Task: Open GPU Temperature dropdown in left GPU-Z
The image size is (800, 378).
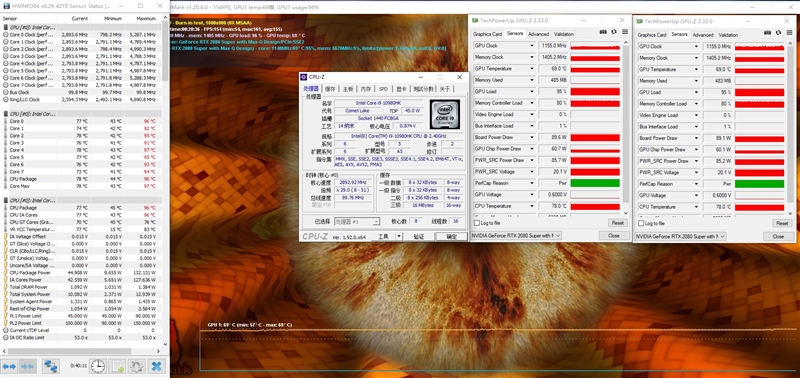Action: [x=532, y=68]
